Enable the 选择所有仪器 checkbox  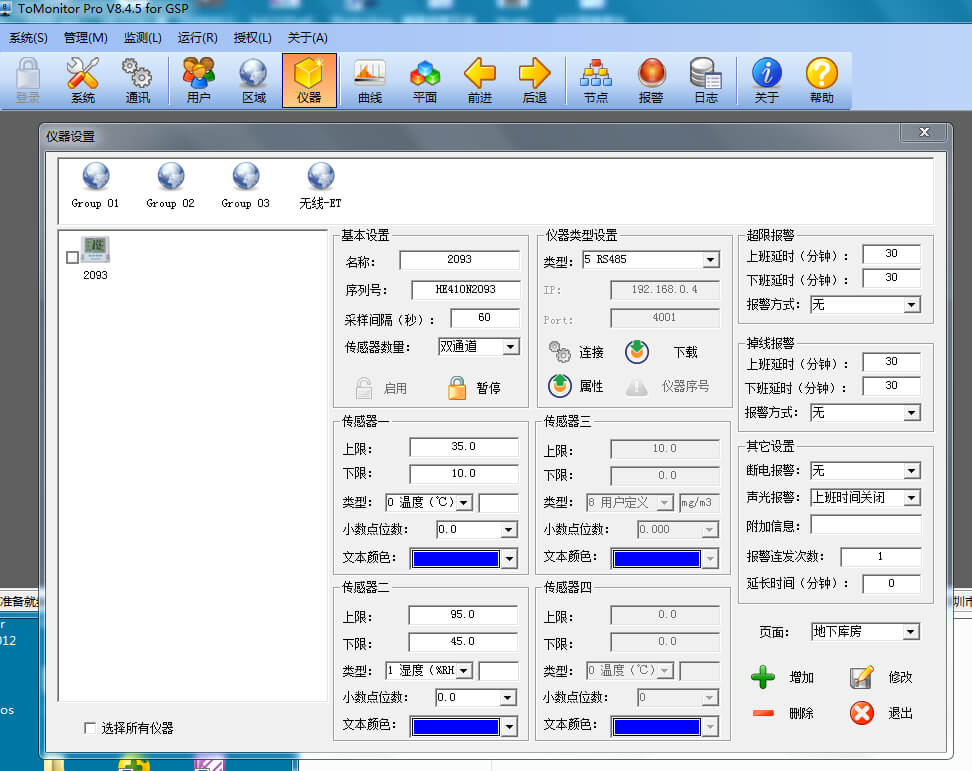91,728
